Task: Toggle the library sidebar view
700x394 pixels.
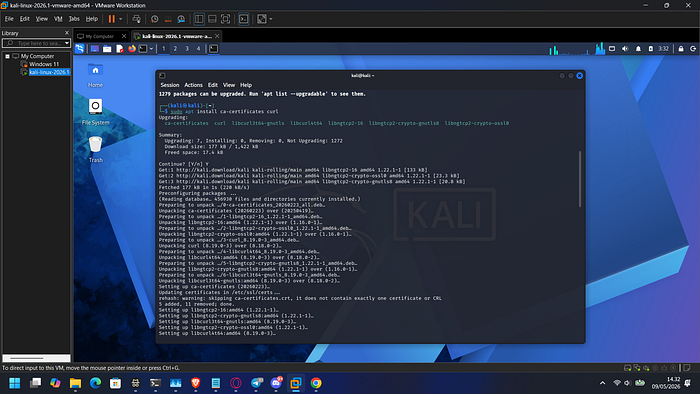Action: click(x=199, y=19)
